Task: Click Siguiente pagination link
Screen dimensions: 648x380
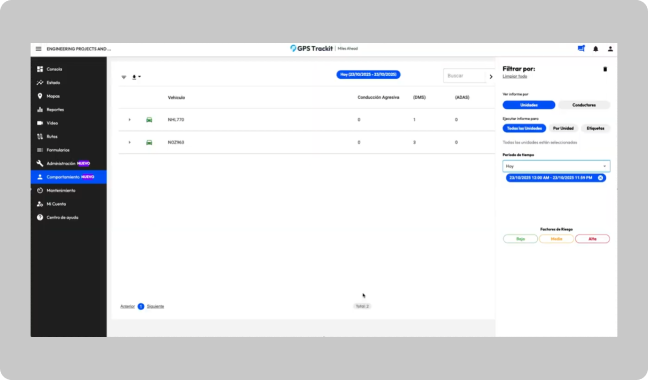Action: pos(155,306)
